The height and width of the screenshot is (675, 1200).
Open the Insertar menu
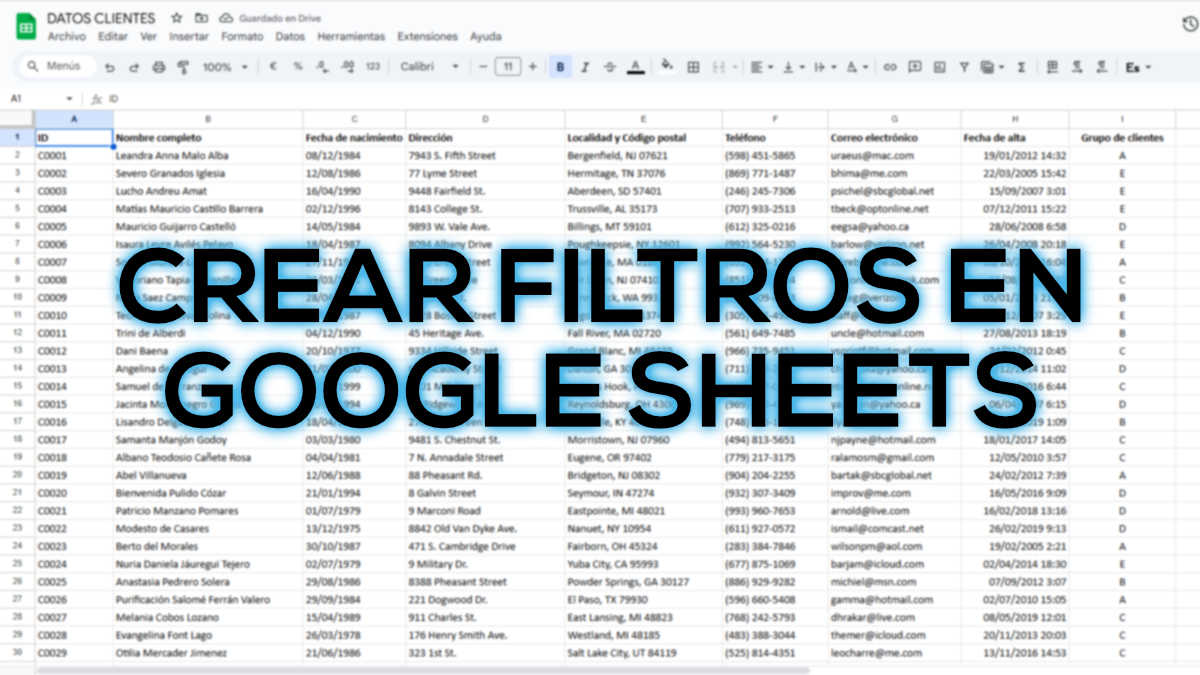click(189, 36)
